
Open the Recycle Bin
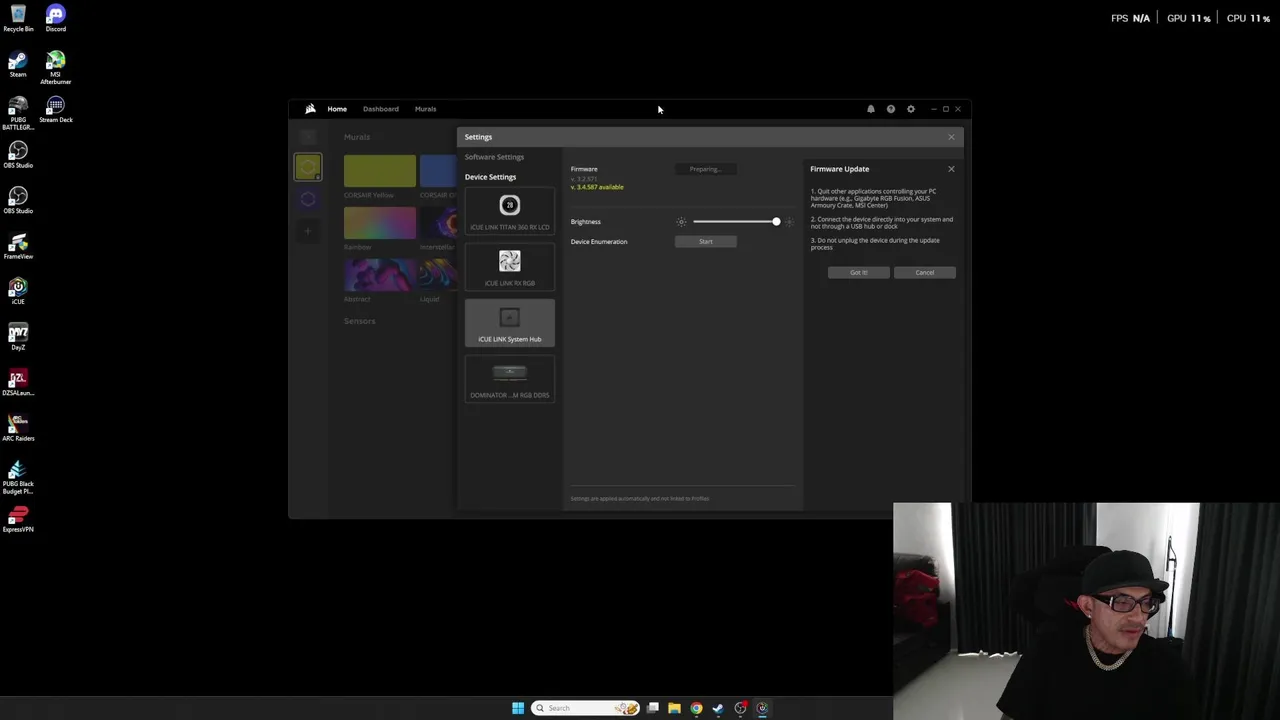18,18
